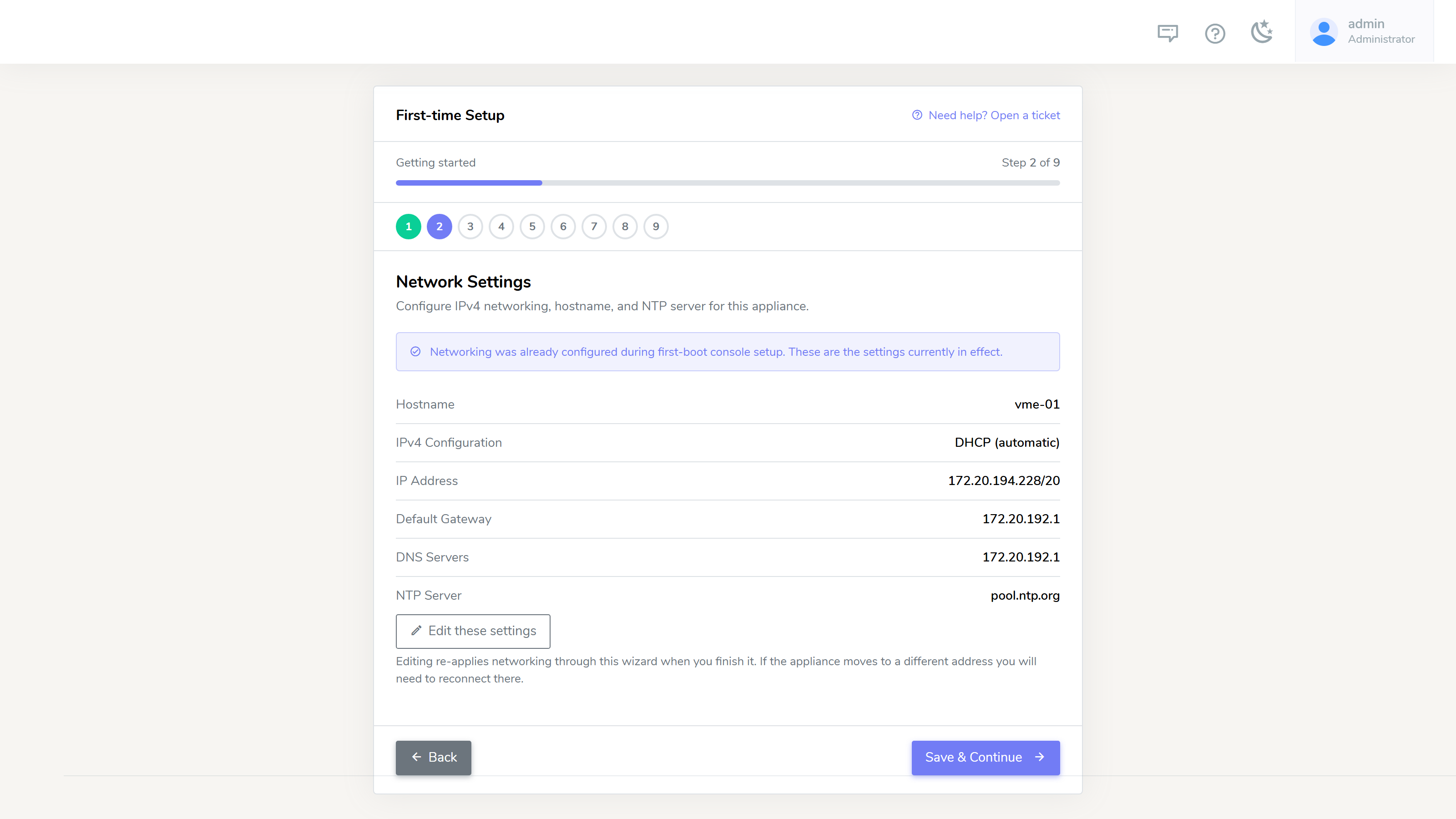Select wizard step 5 circle

click(532, 227)
